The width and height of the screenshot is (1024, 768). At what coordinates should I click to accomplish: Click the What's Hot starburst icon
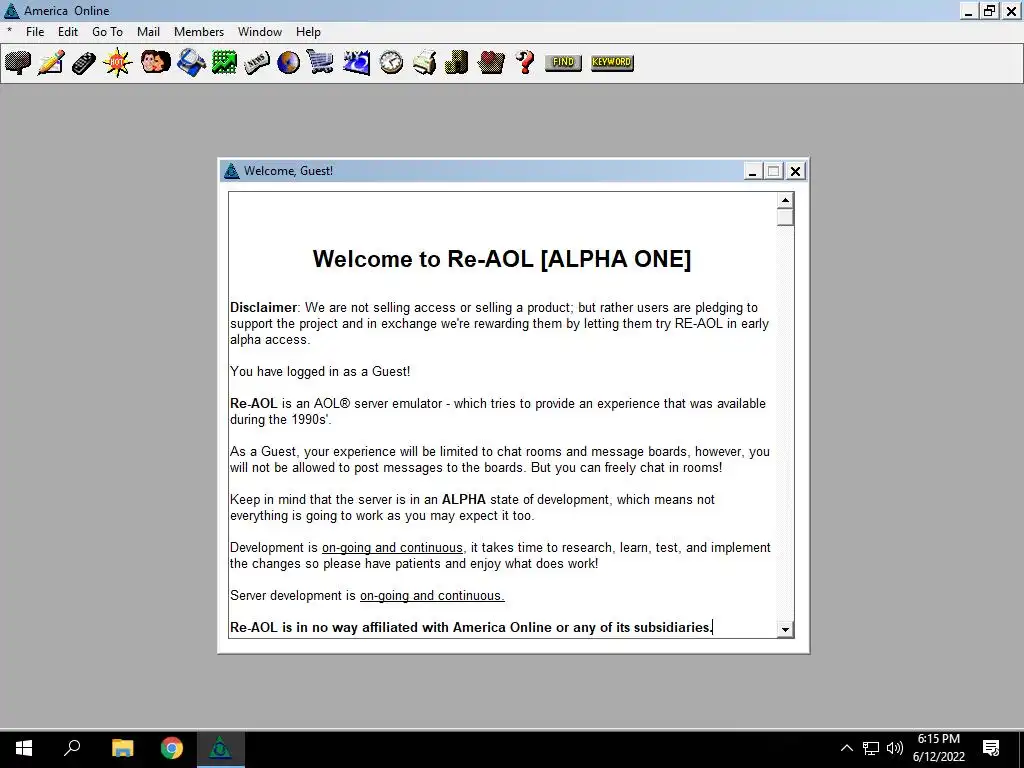[x=118, y=63]
